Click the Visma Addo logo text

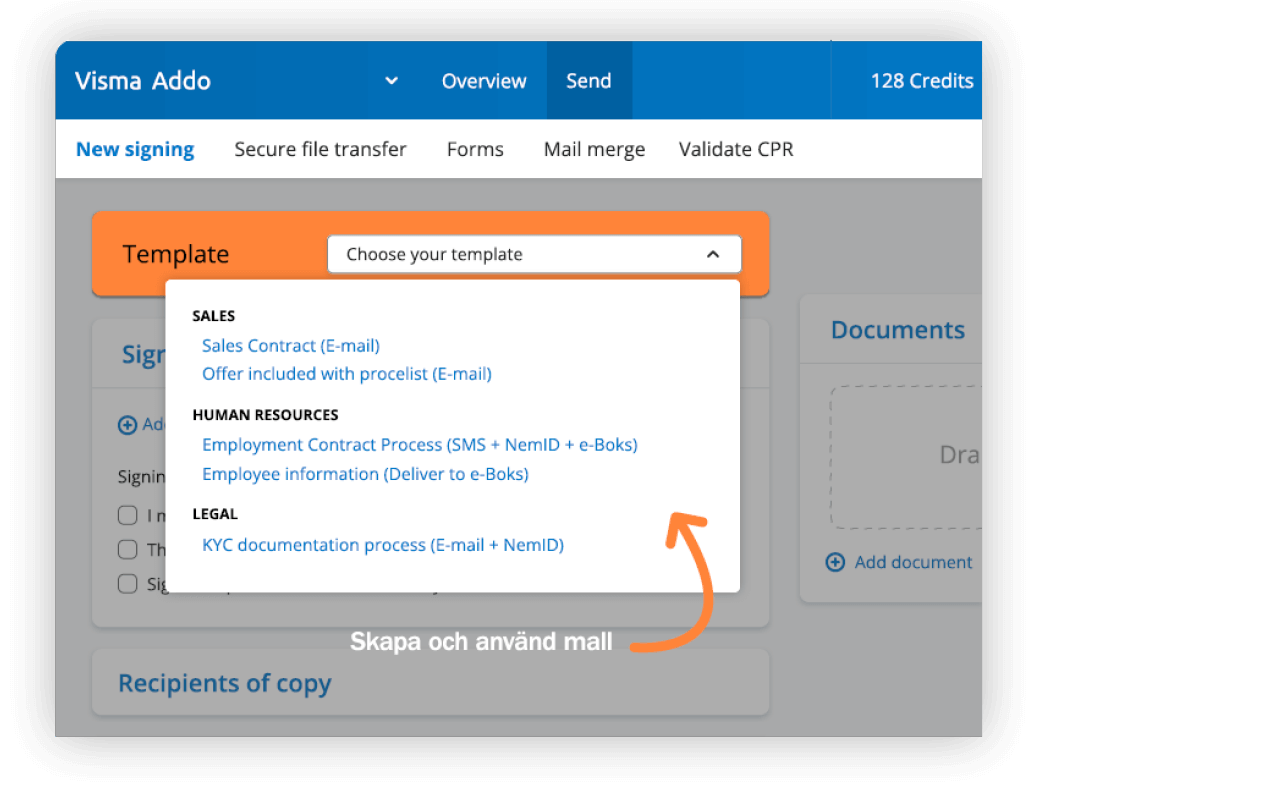[x=143, y=81]
